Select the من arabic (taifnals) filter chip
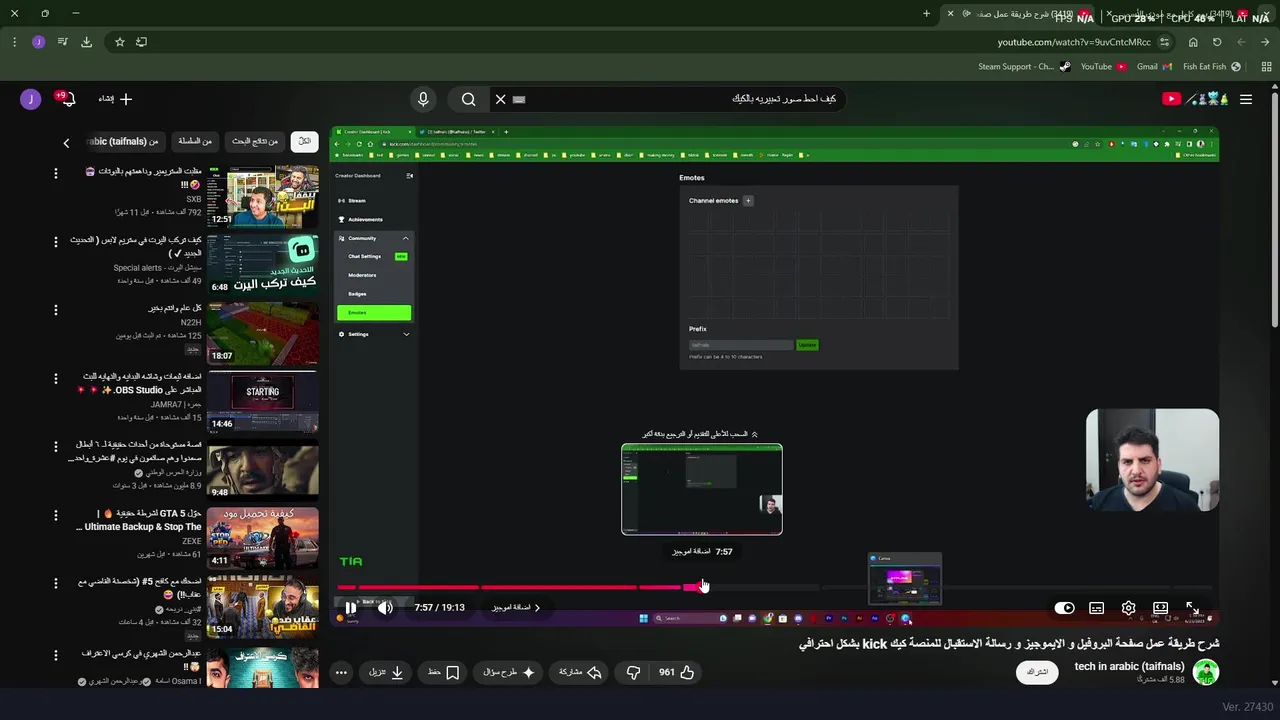This screenshot has height=720, width=1280. [x=124, y=142]
